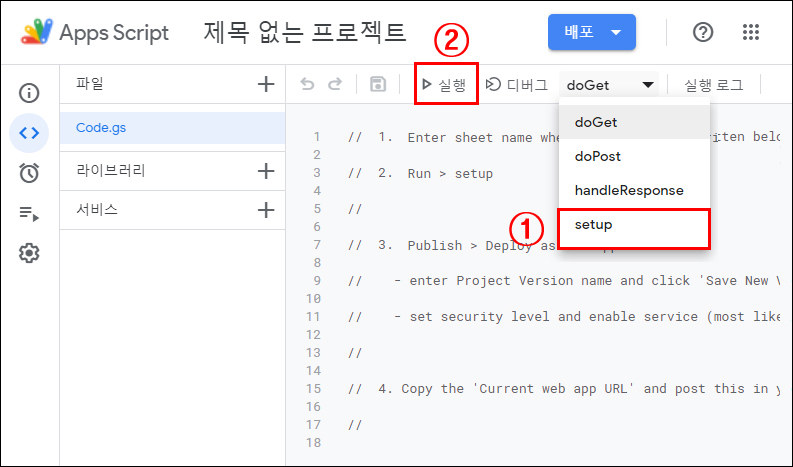
Task: Open Project Settings gear icon
Action: pyautogui.click(x=29, y=253)
